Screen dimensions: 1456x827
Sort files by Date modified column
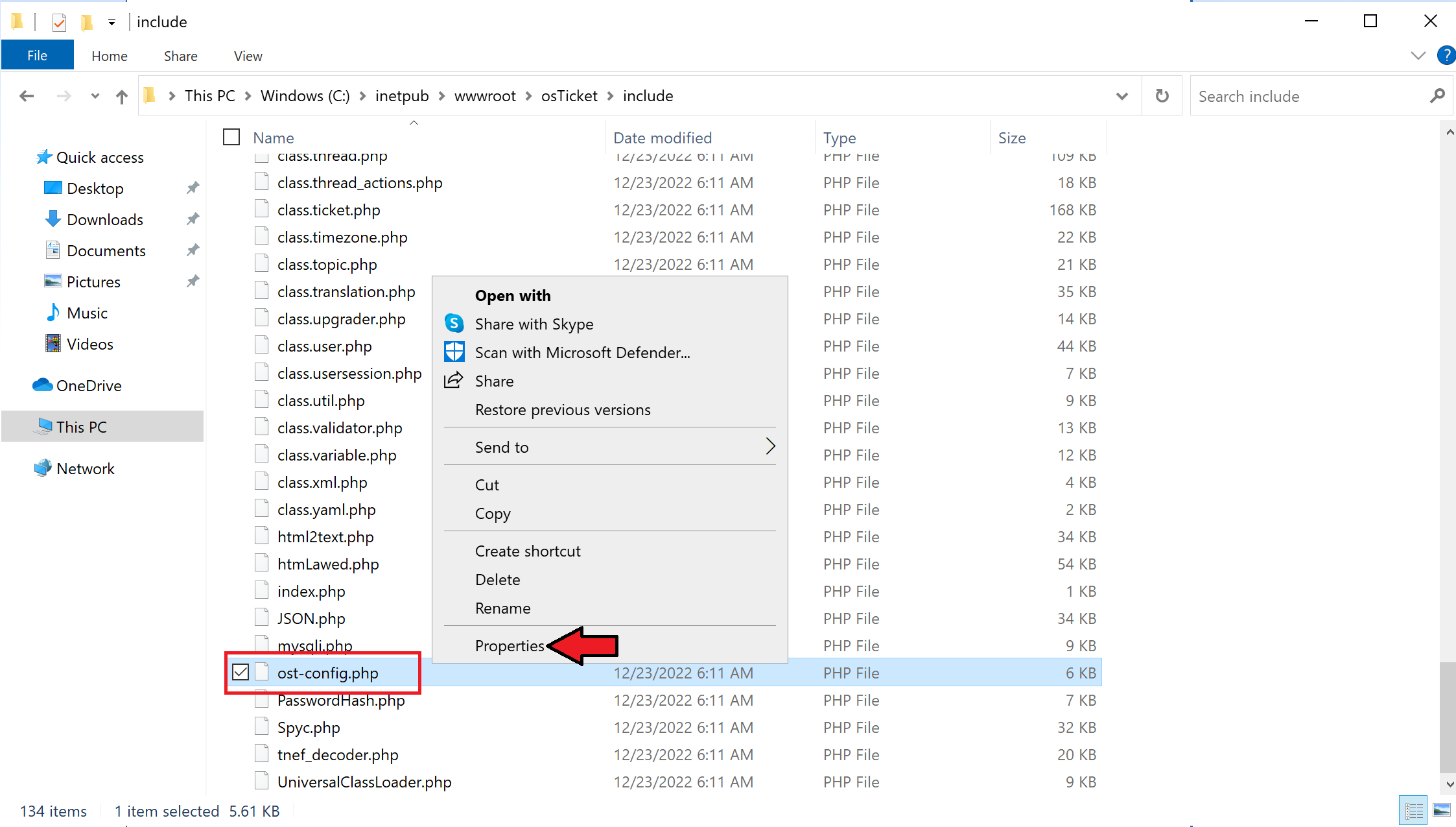[663, 138]
